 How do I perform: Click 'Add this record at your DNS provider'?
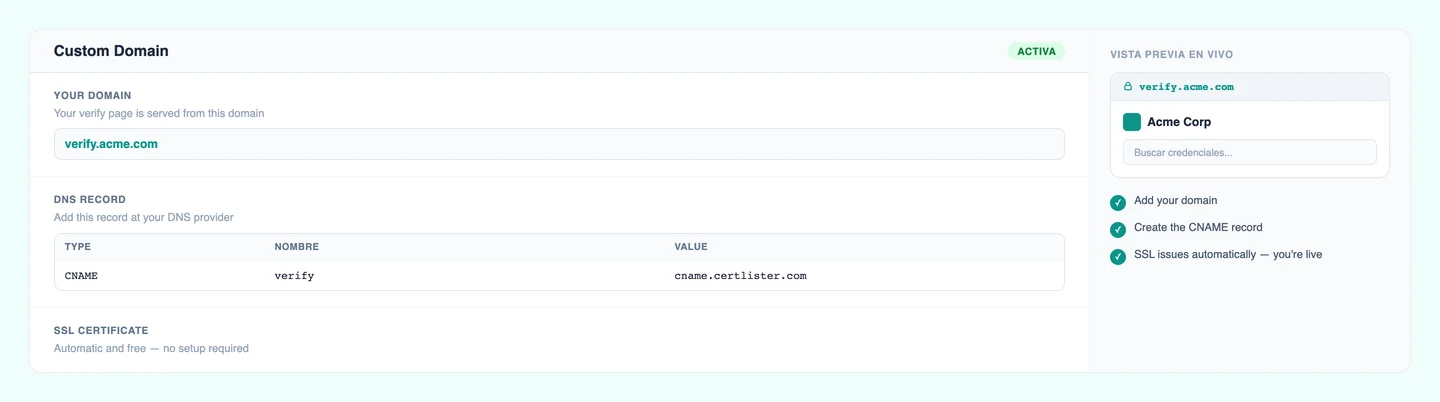144,217
